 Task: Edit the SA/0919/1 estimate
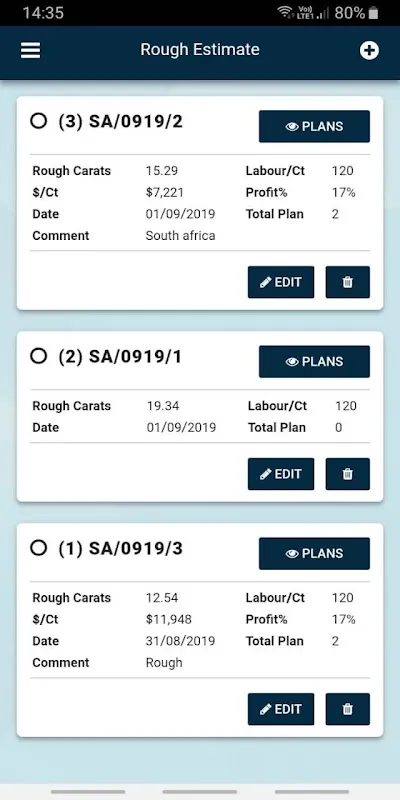tap(281, 474)
